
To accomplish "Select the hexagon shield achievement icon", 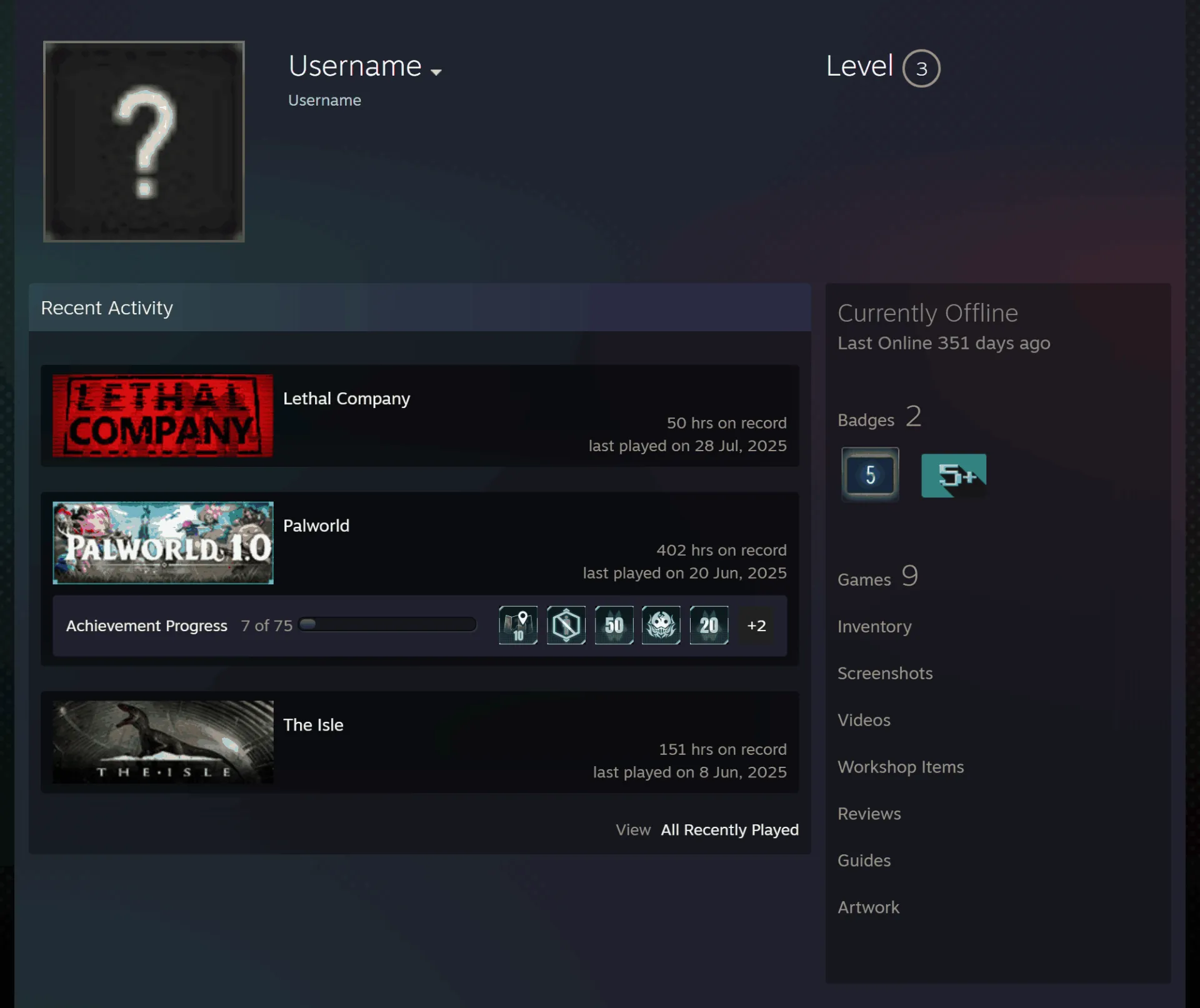I will click(x=566, y=625).
